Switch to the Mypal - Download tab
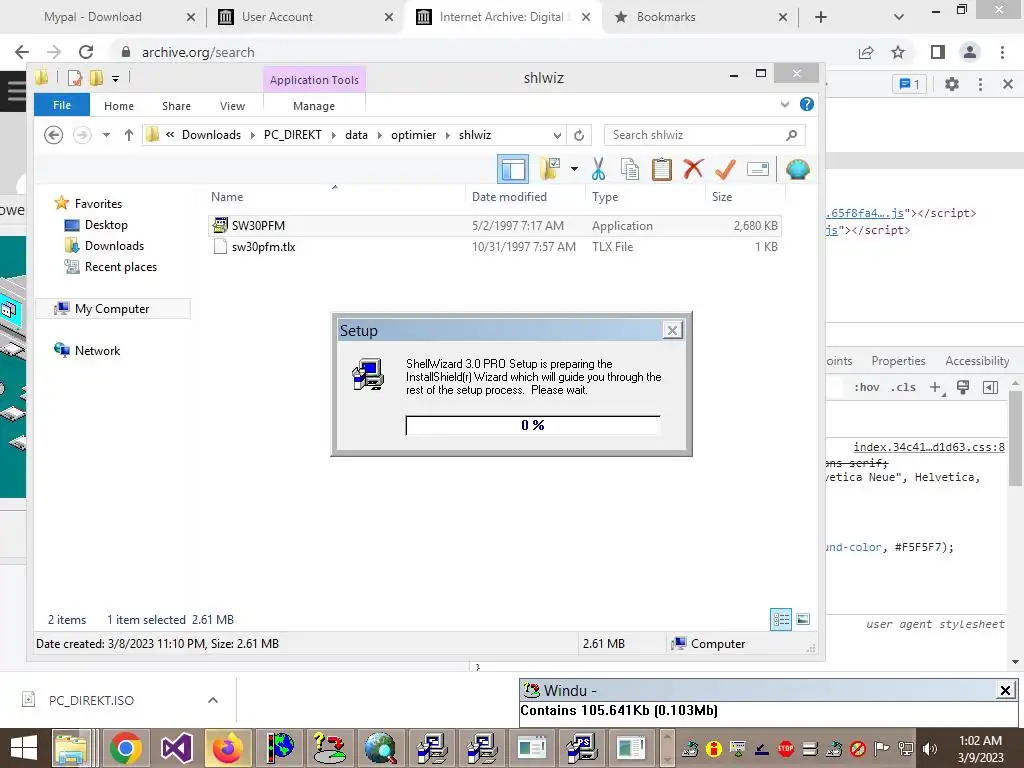The width and height of the screenshot is (1024, 768). [x=92, y=17]
